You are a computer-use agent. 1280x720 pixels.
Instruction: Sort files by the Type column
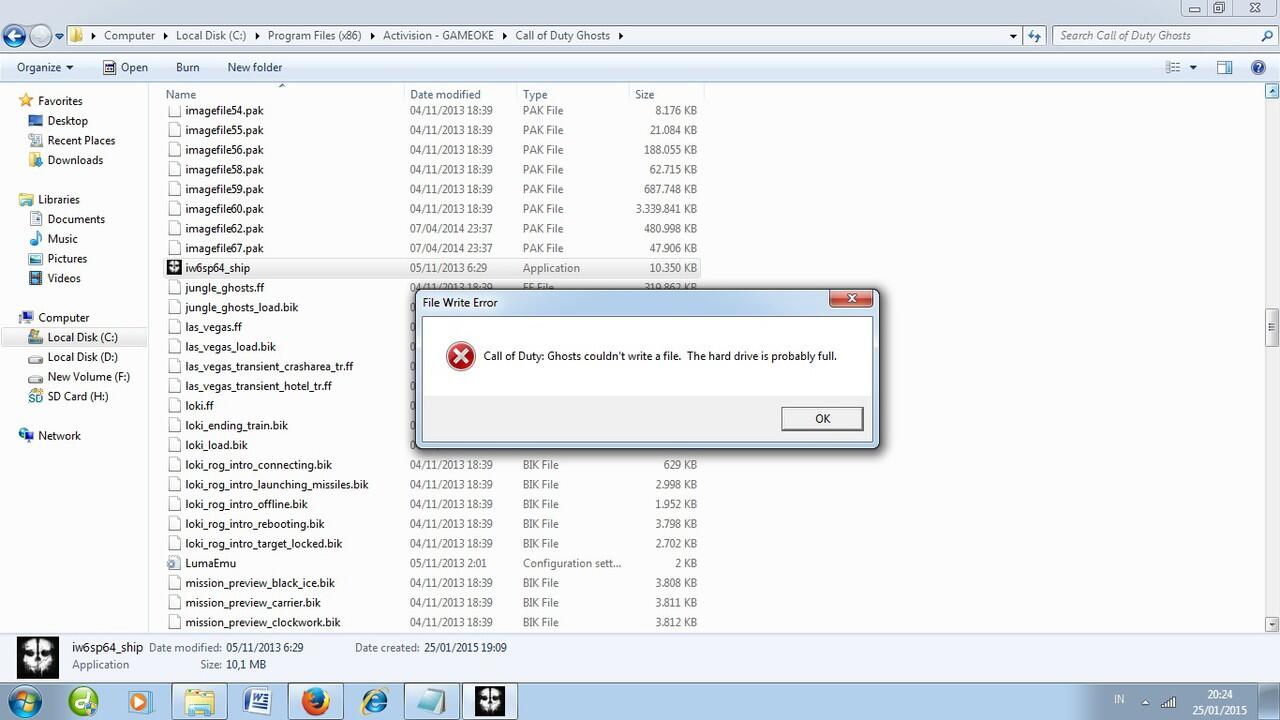tap(573, 94)
